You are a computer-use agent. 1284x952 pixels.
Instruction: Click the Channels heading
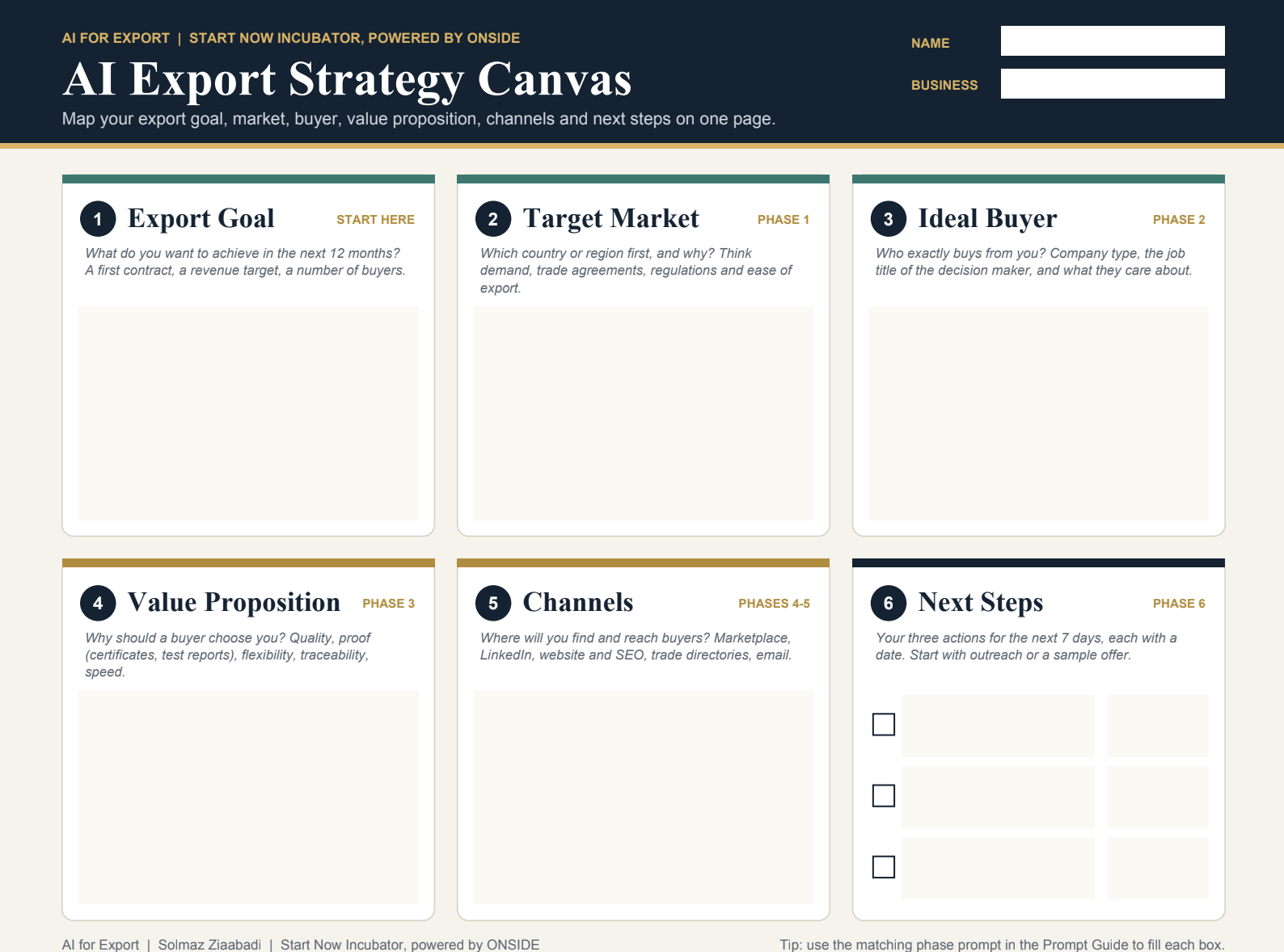pyautogui.click(x=578, y=602)
